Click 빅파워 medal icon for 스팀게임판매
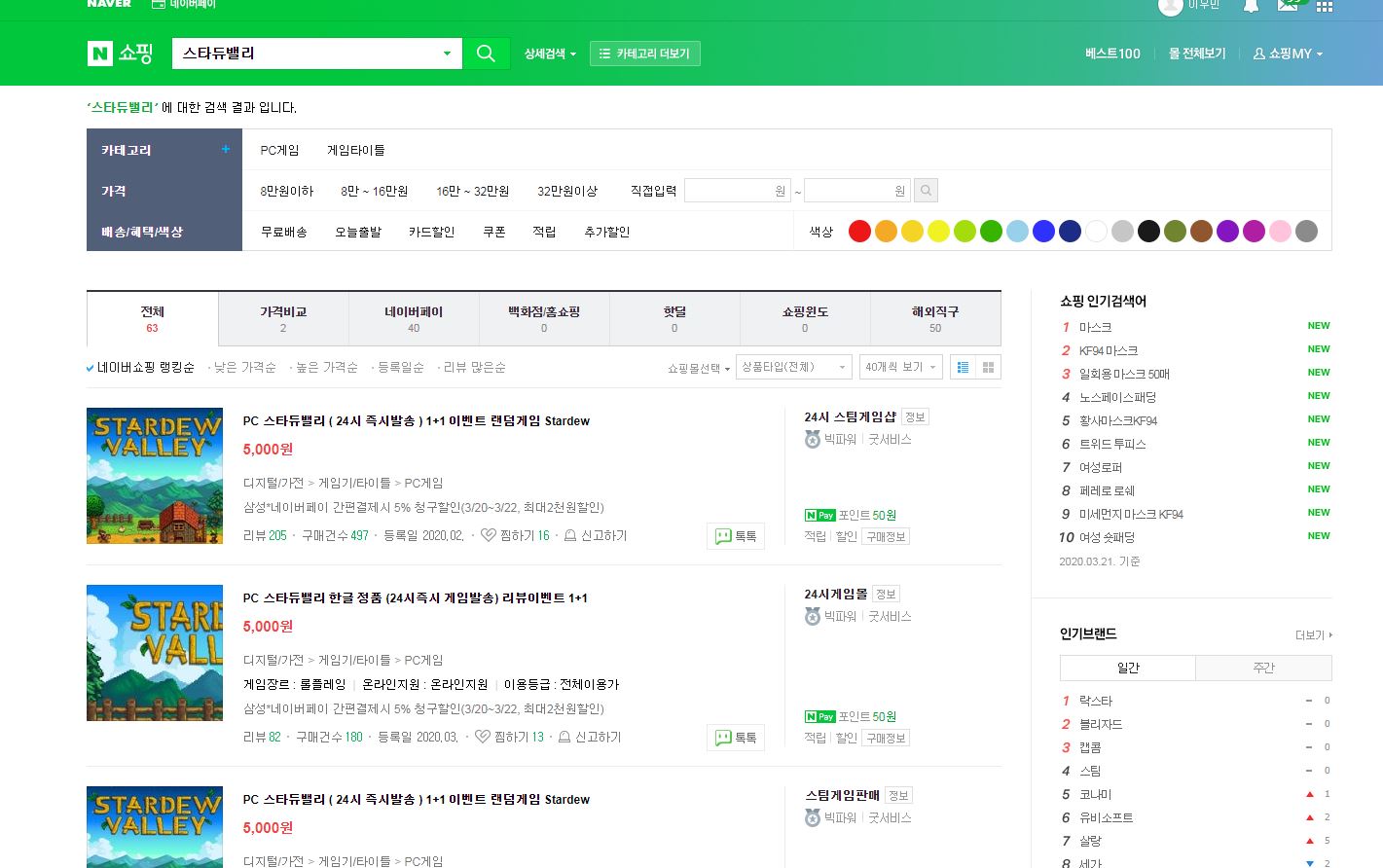 coord(813,817)
